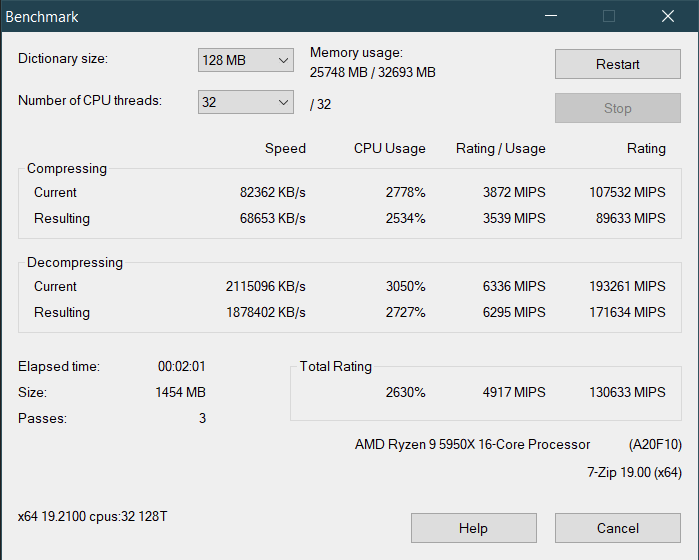Click the memory usage value 25748 MB / 32693 MB
The height and width of the screenshot is (560, 699).
372,72
